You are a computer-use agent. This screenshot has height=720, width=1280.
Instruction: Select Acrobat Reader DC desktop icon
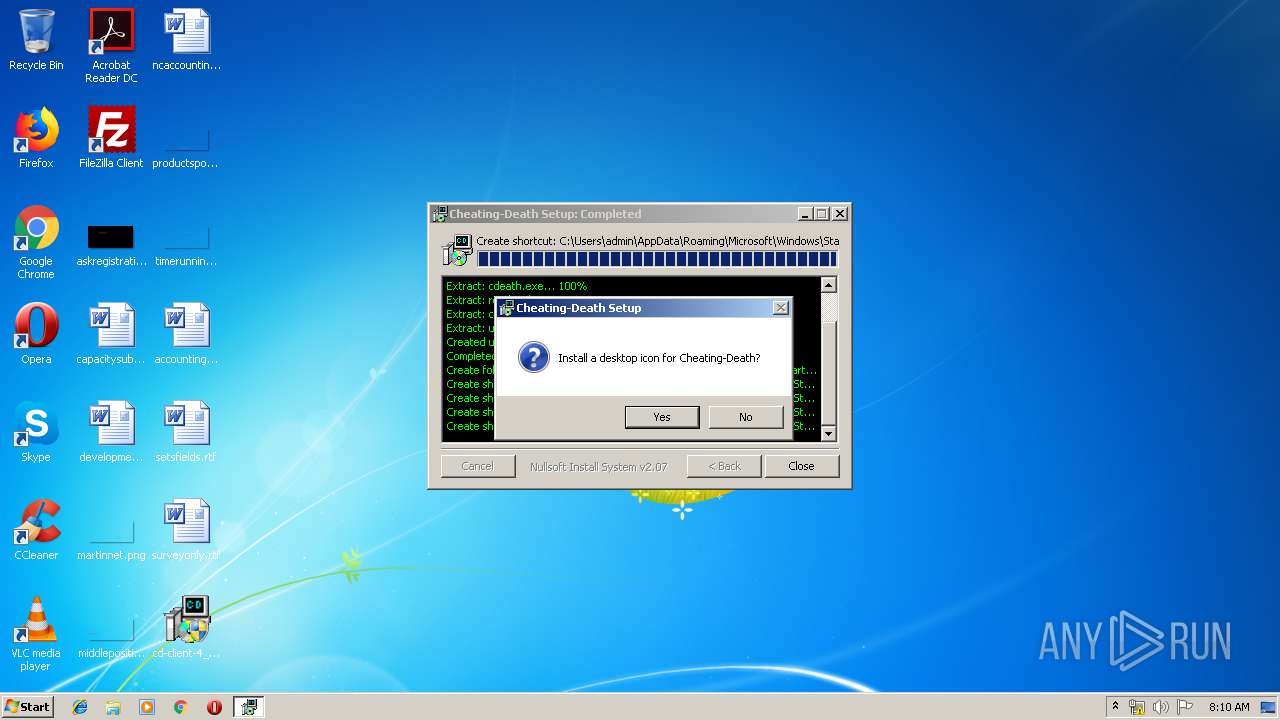pos(111,46)
